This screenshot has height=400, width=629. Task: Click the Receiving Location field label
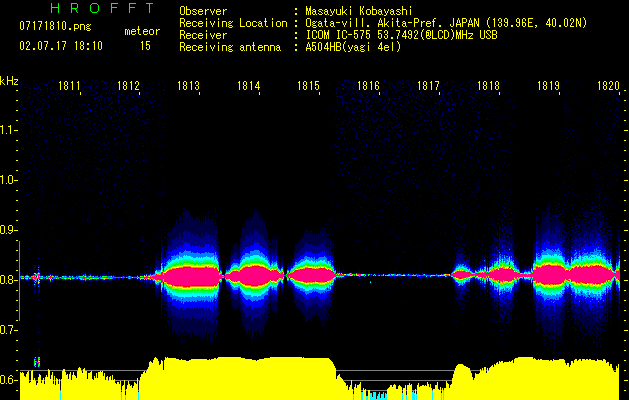pyautogui.click(x=233, y=23)
